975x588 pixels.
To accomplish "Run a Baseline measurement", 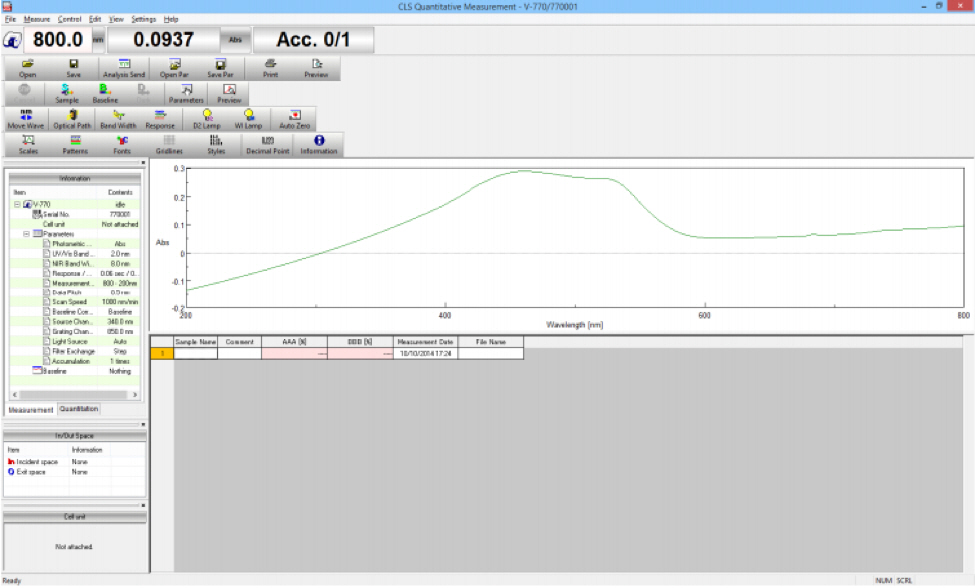I will (105, 94).
